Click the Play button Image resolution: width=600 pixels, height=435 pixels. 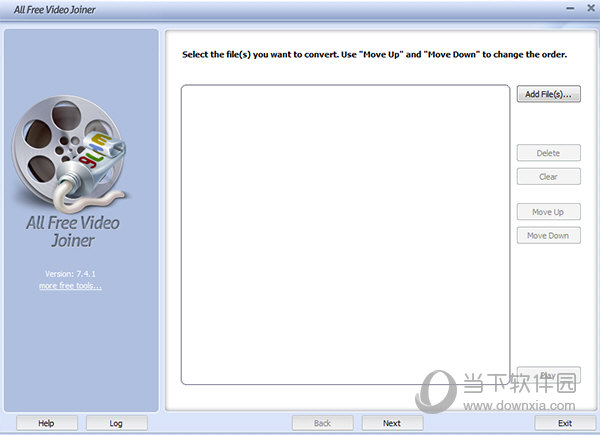(x=548, y=375)
